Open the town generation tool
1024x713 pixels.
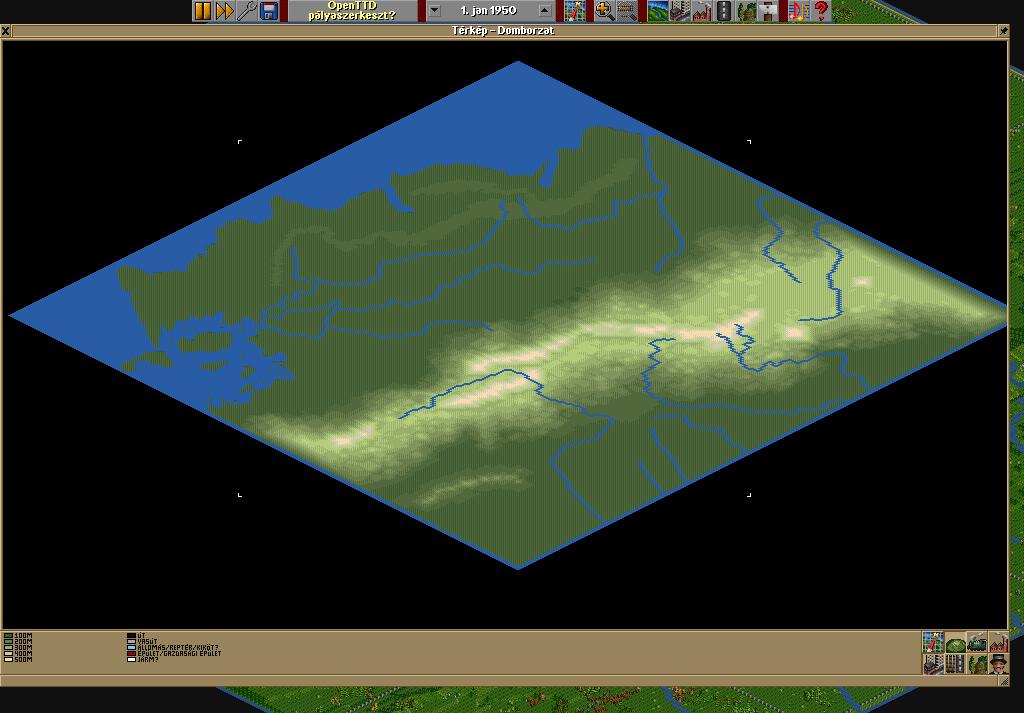[679, 10]
